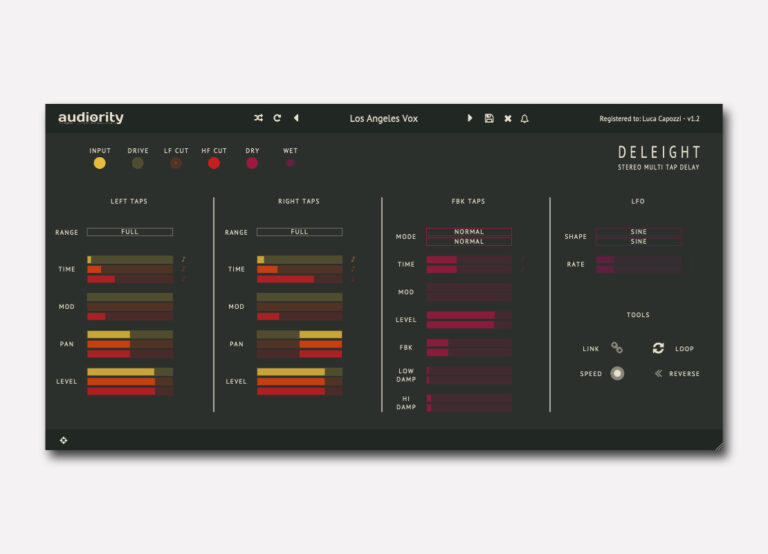The width and height of the screenshot is (768, 554).
Task: Set Right Taps orange PAN slider
Action: click(299, 344)
